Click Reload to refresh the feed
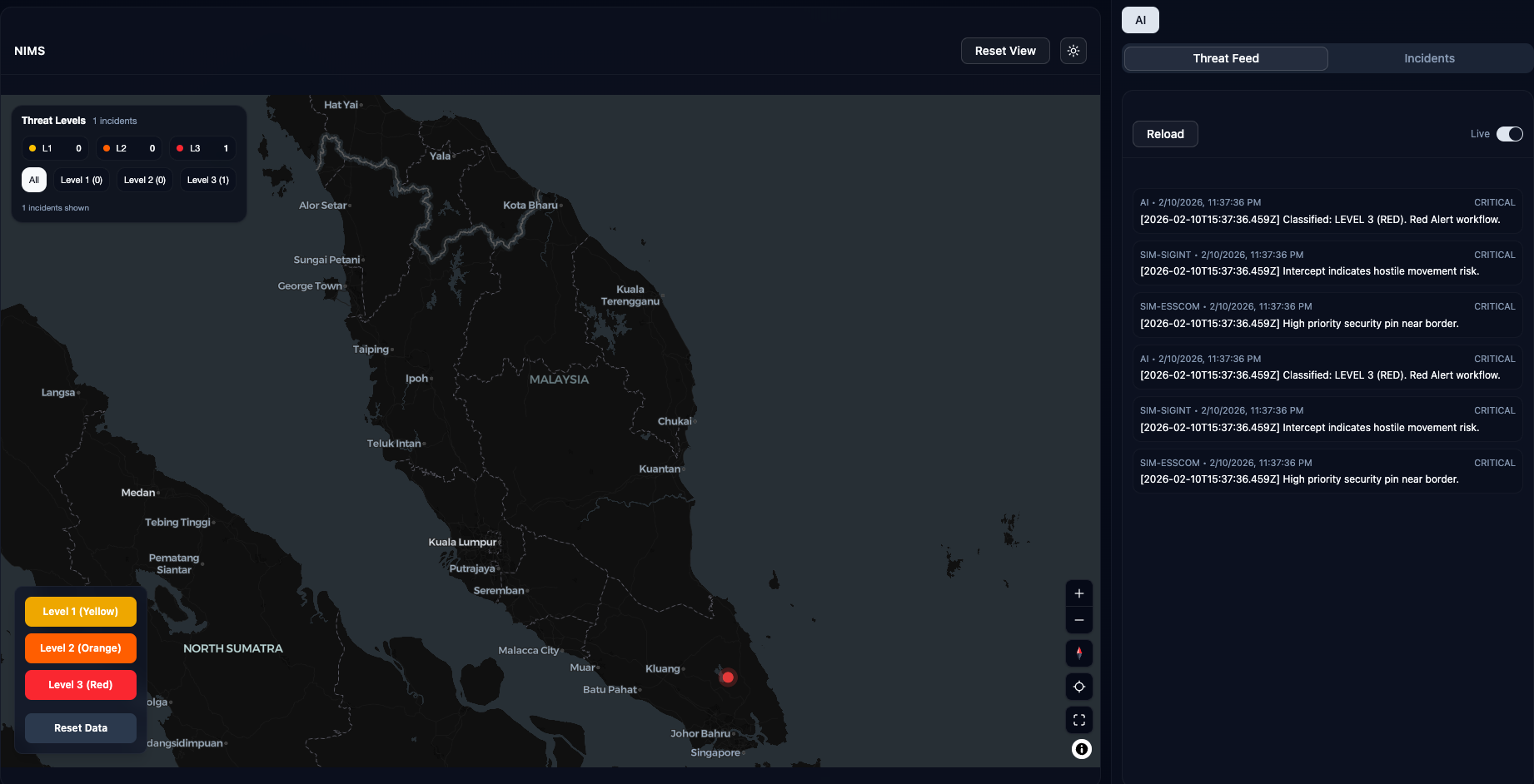Viewport: 1534px width, 784px height. 1164,133
